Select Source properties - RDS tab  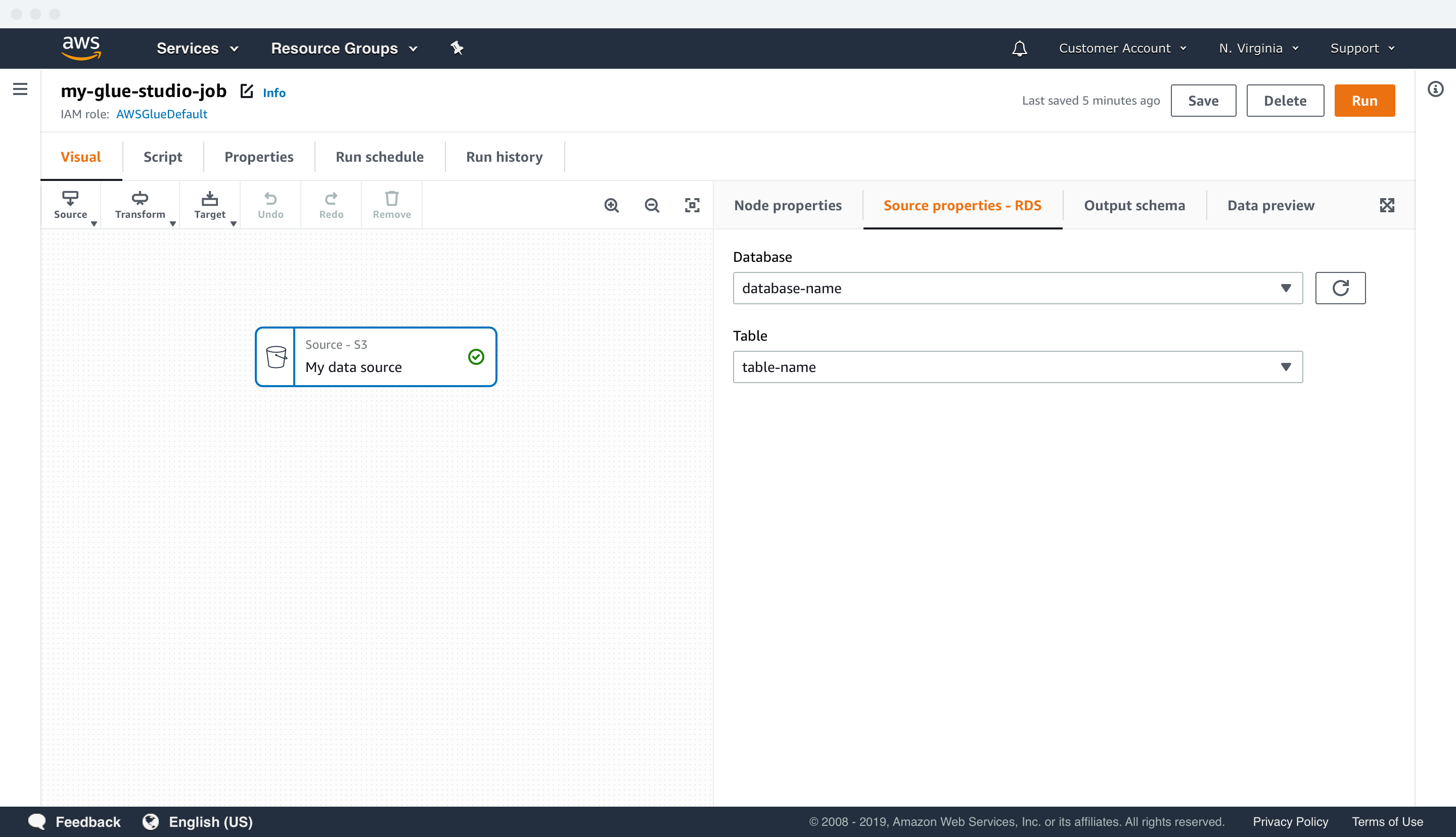[962, 205]
